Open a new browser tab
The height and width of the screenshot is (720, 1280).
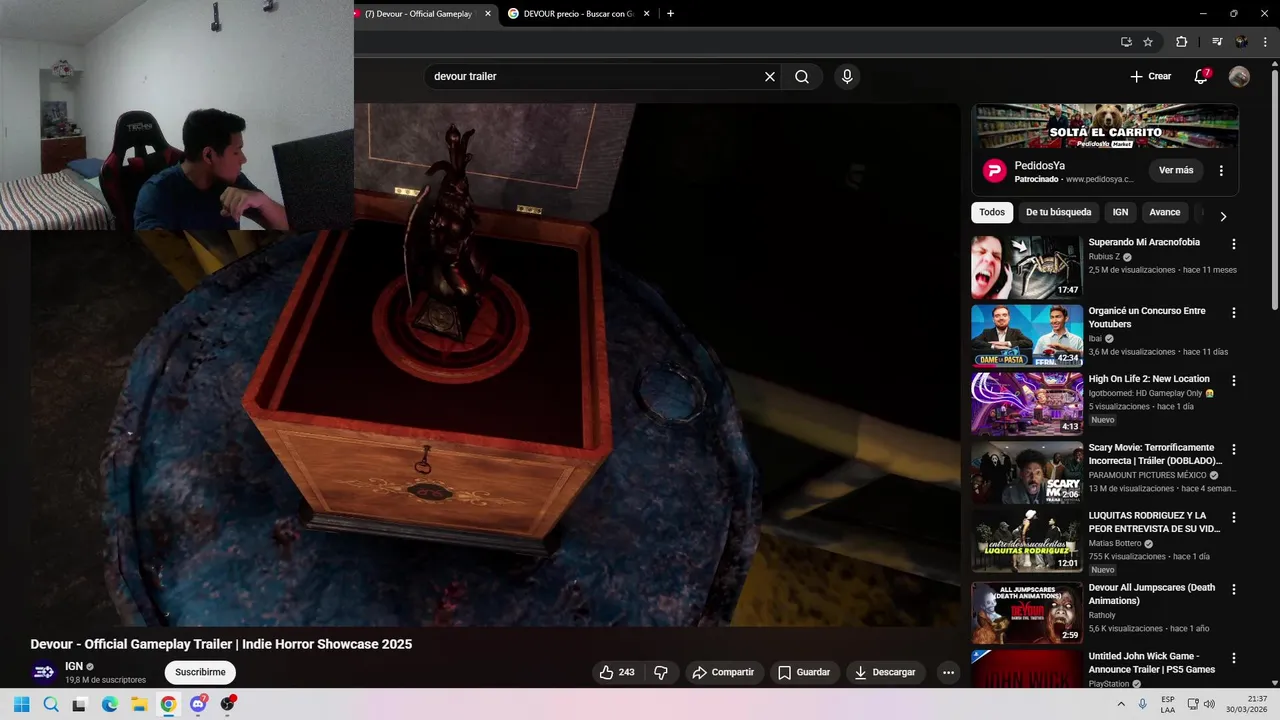(670, 14)
